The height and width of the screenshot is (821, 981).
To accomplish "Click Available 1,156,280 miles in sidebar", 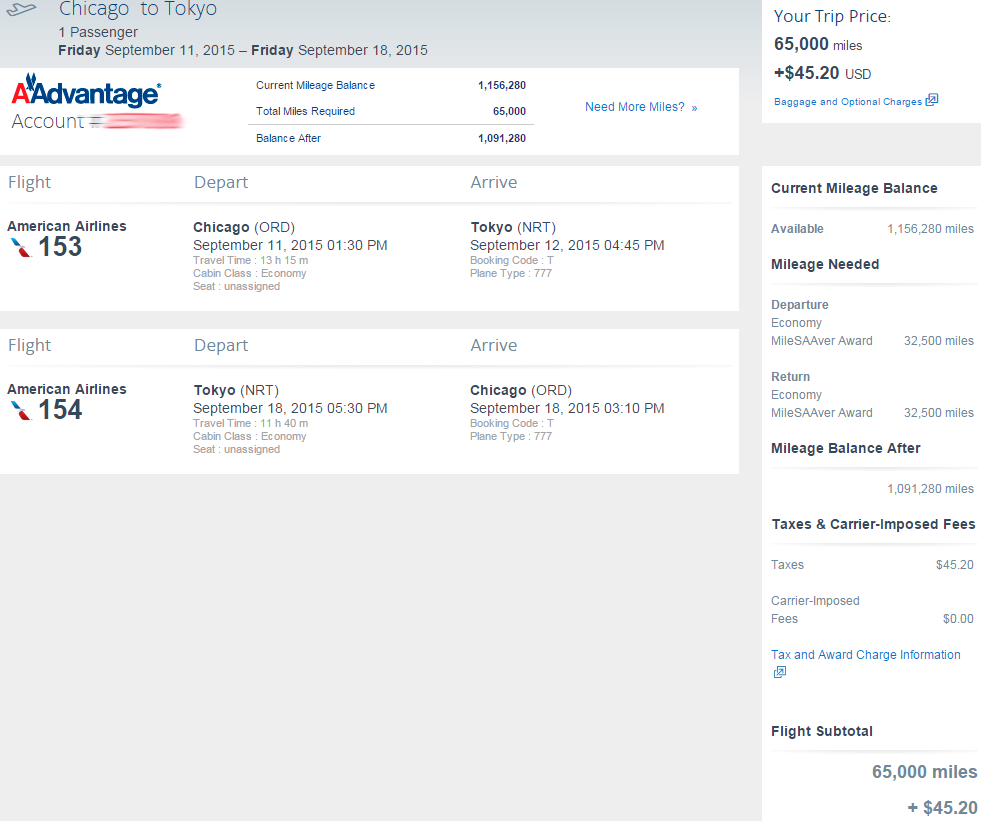I will [872, 229].
